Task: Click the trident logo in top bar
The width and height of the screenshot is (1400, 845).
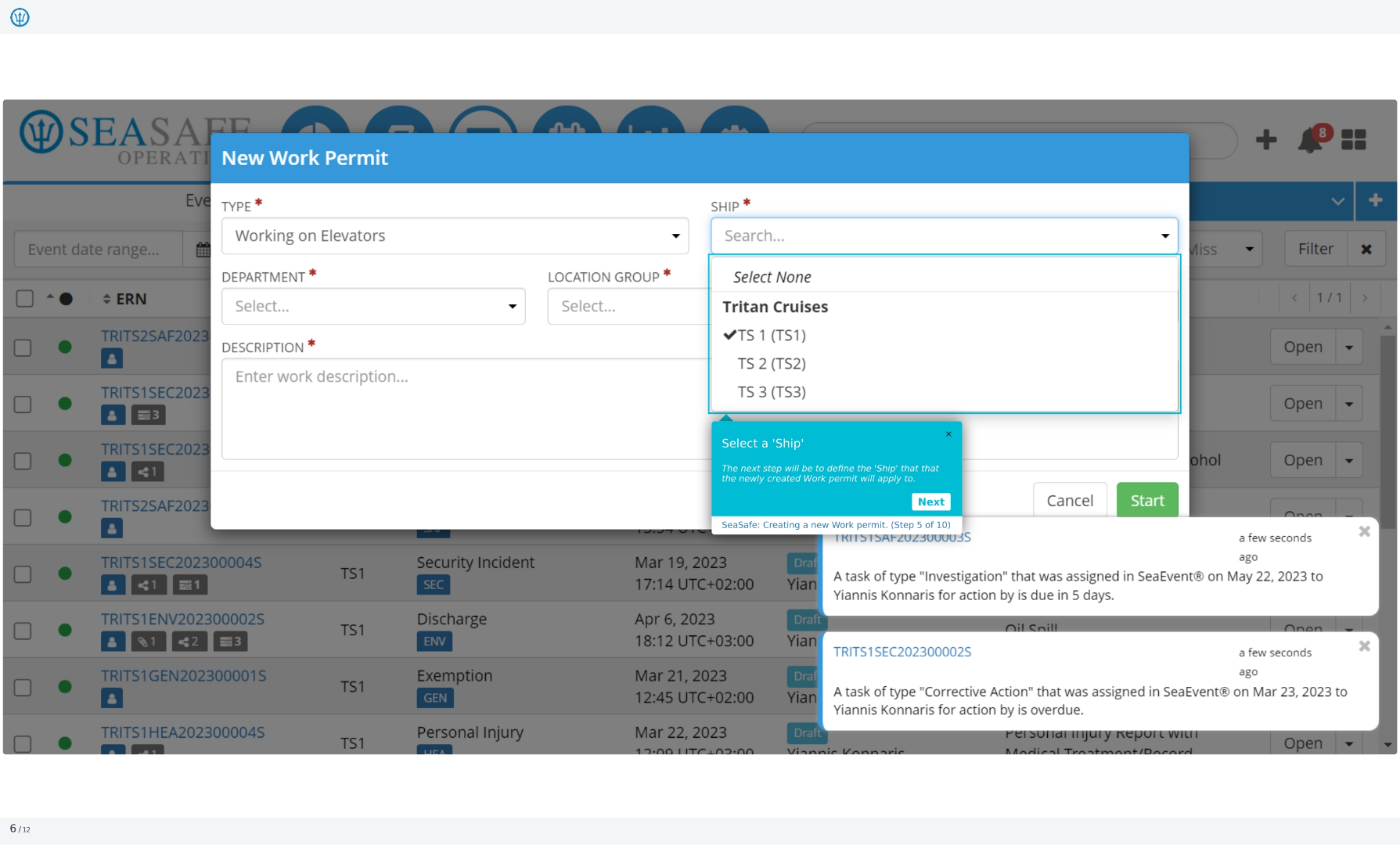Action: point(20,16)
